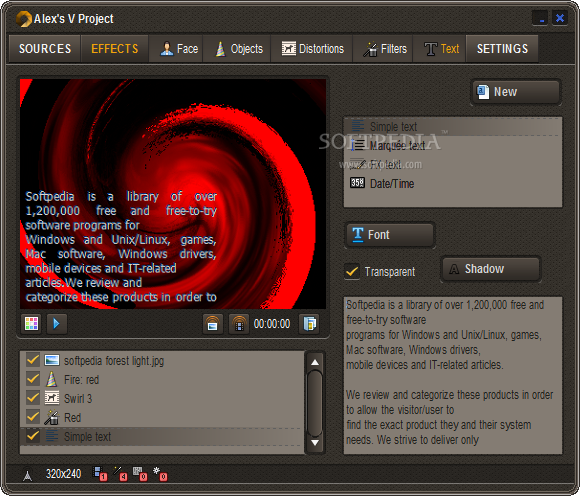This screenshot has width=580, height=496.
Task: Select Simple text in the text type list
Action: coord(453,127)
